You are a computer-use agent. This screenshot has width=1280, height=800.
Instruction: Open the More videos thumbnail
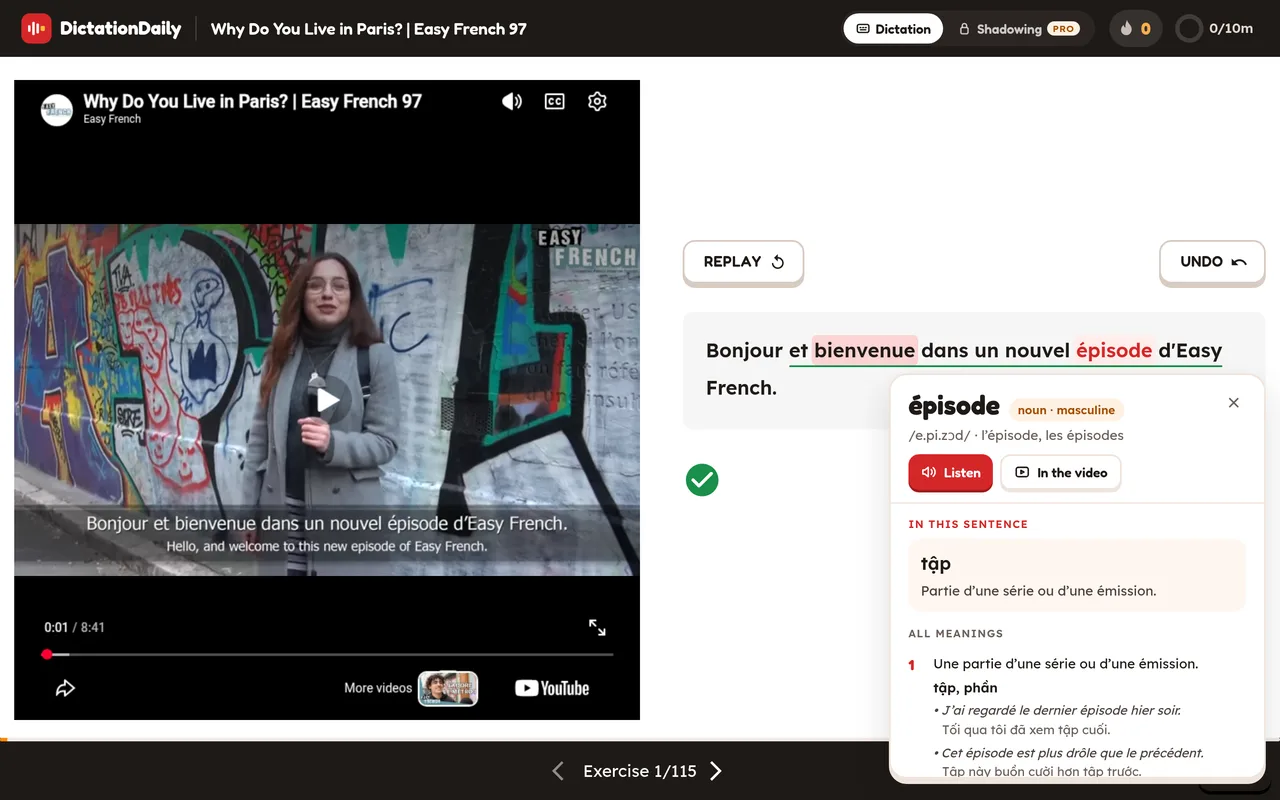click(x=447, y=688)
